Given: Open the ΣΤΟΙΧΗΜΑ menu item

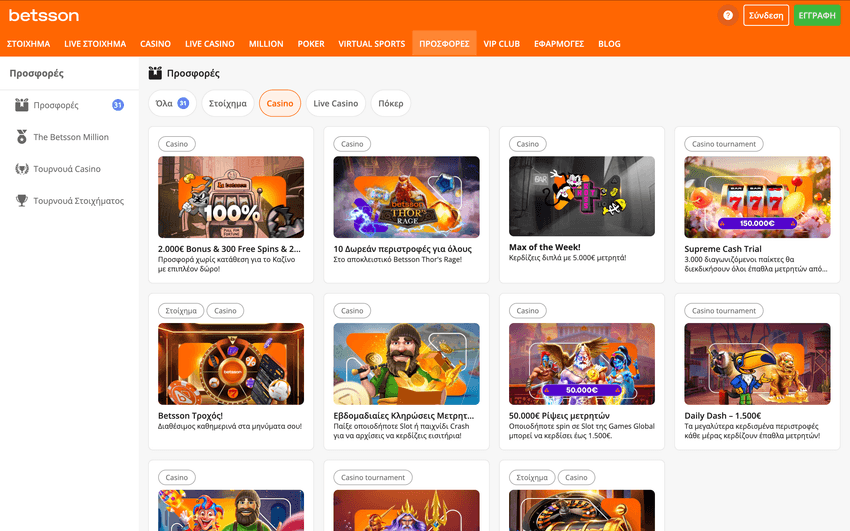Looking at the screenshot, I should coord(28,44).
